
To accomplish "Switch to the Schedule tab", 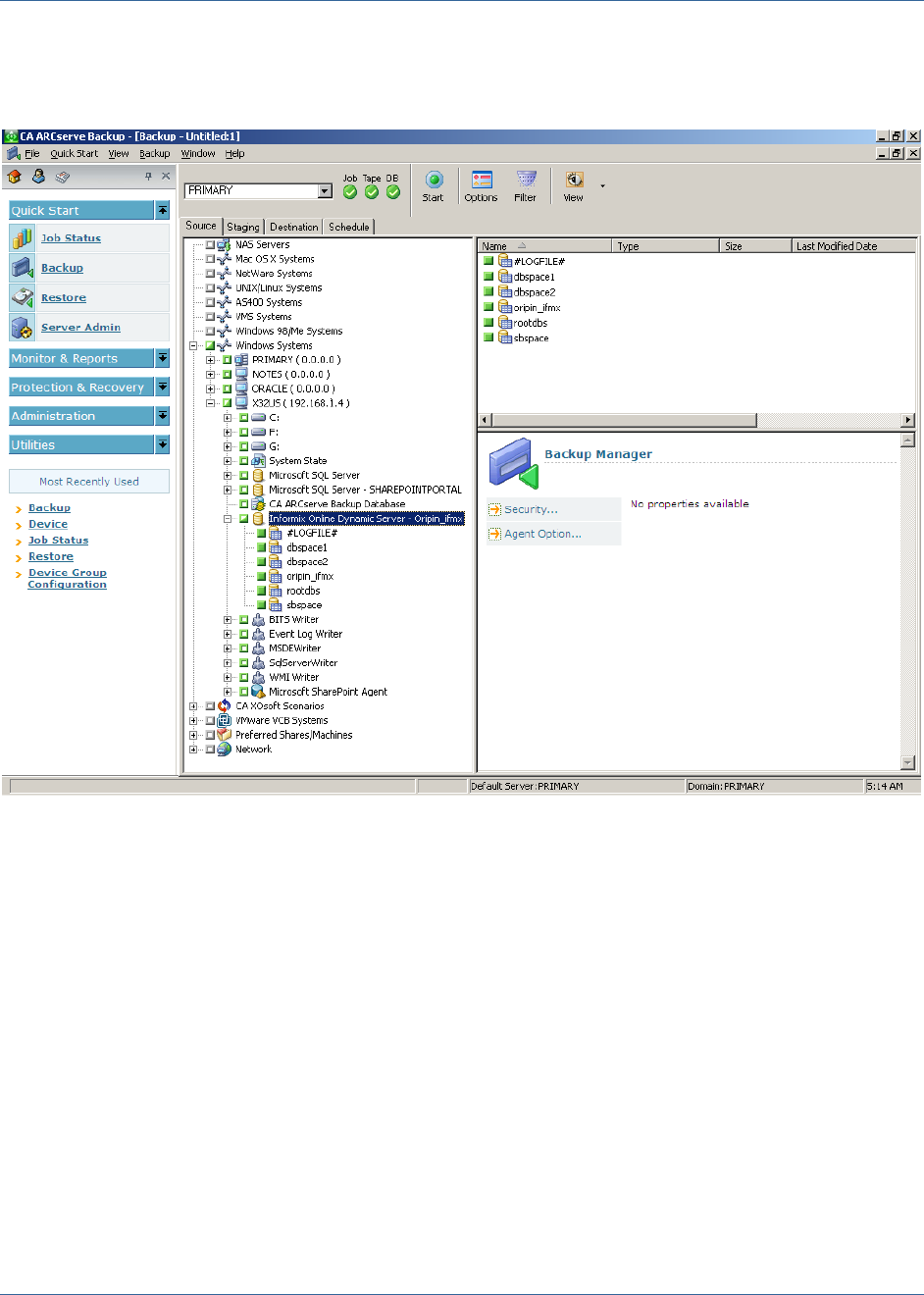I will [x=349, y=227].
